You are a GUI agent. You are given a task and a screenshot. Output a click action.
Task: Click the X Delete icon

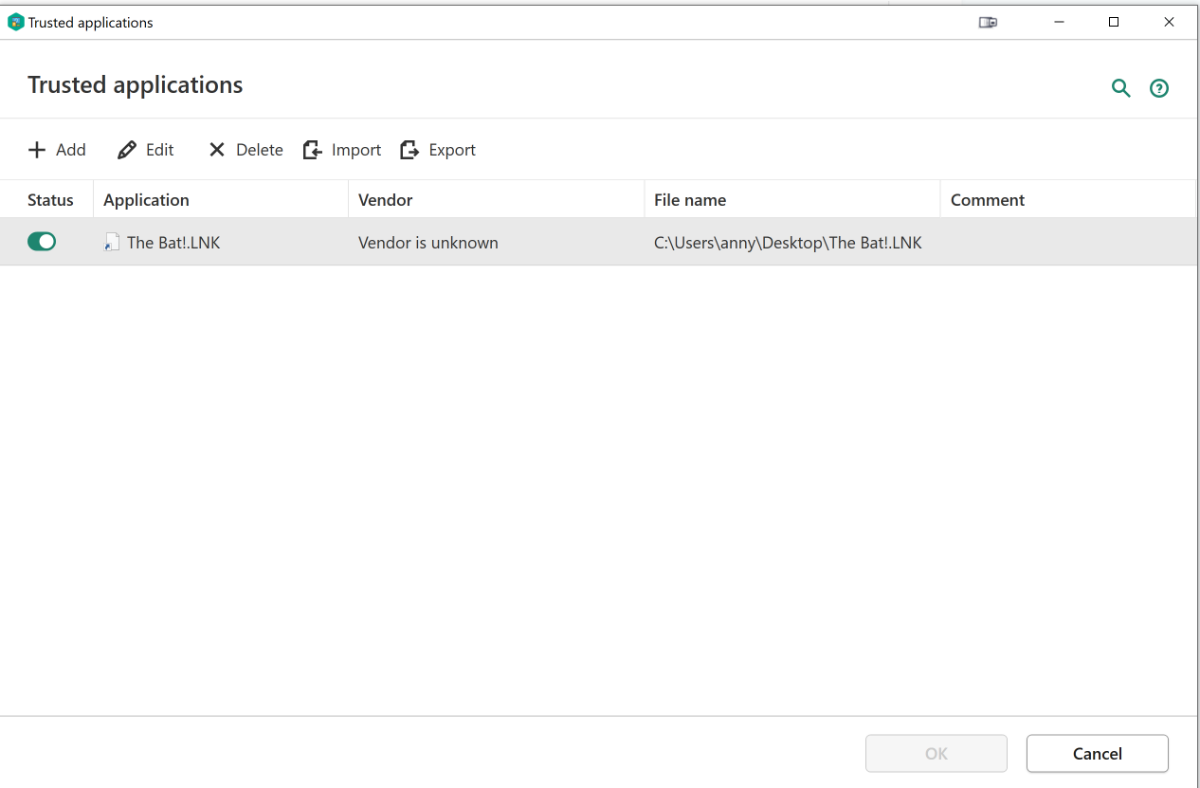217,150
